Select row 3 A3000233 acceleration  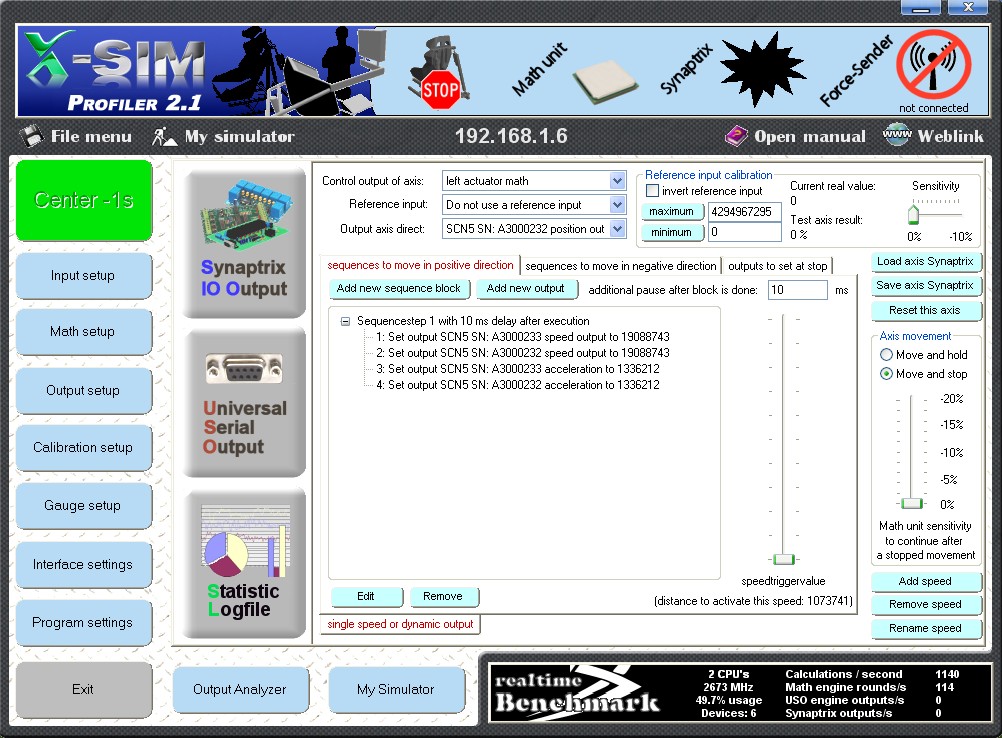click(x=518, y=369)
